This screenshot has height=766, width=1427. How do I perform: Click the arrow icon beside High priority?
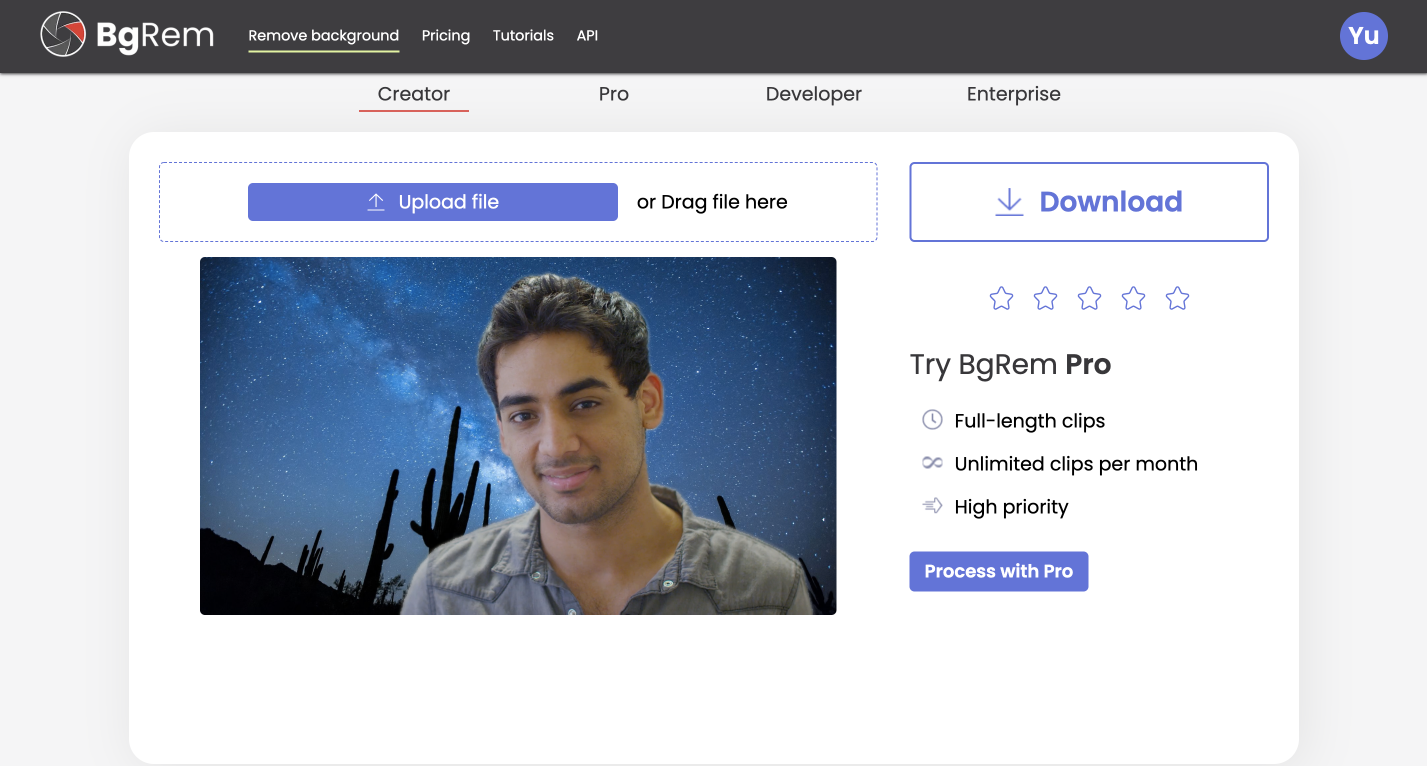[931, 506]
